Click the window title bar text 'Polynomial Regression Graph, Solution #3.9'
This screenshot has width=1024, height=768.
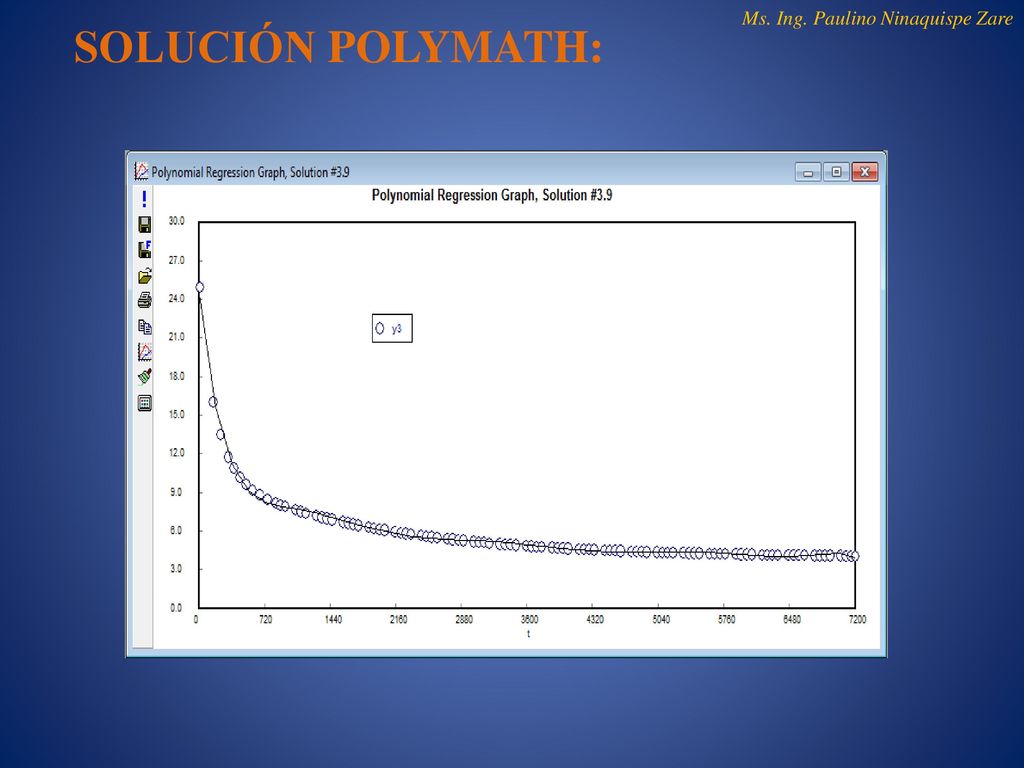[250, 172]
